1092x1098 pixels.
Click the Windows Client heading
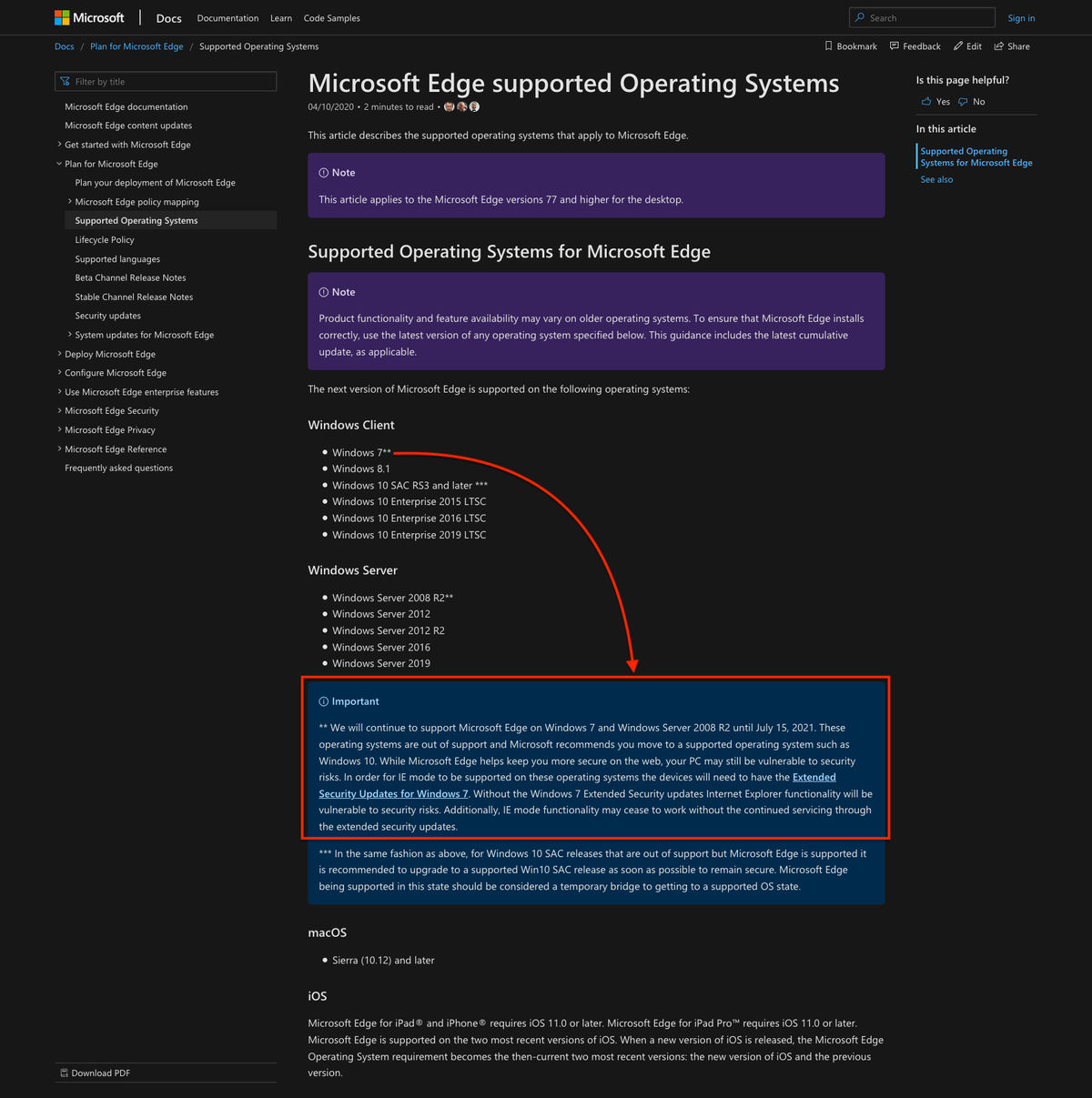pos(351,425)
